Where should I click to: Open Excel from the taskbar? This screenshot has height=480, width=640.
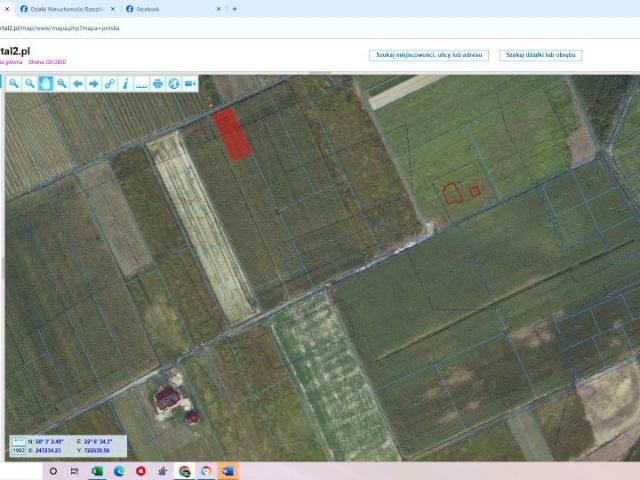click(97, 471)
